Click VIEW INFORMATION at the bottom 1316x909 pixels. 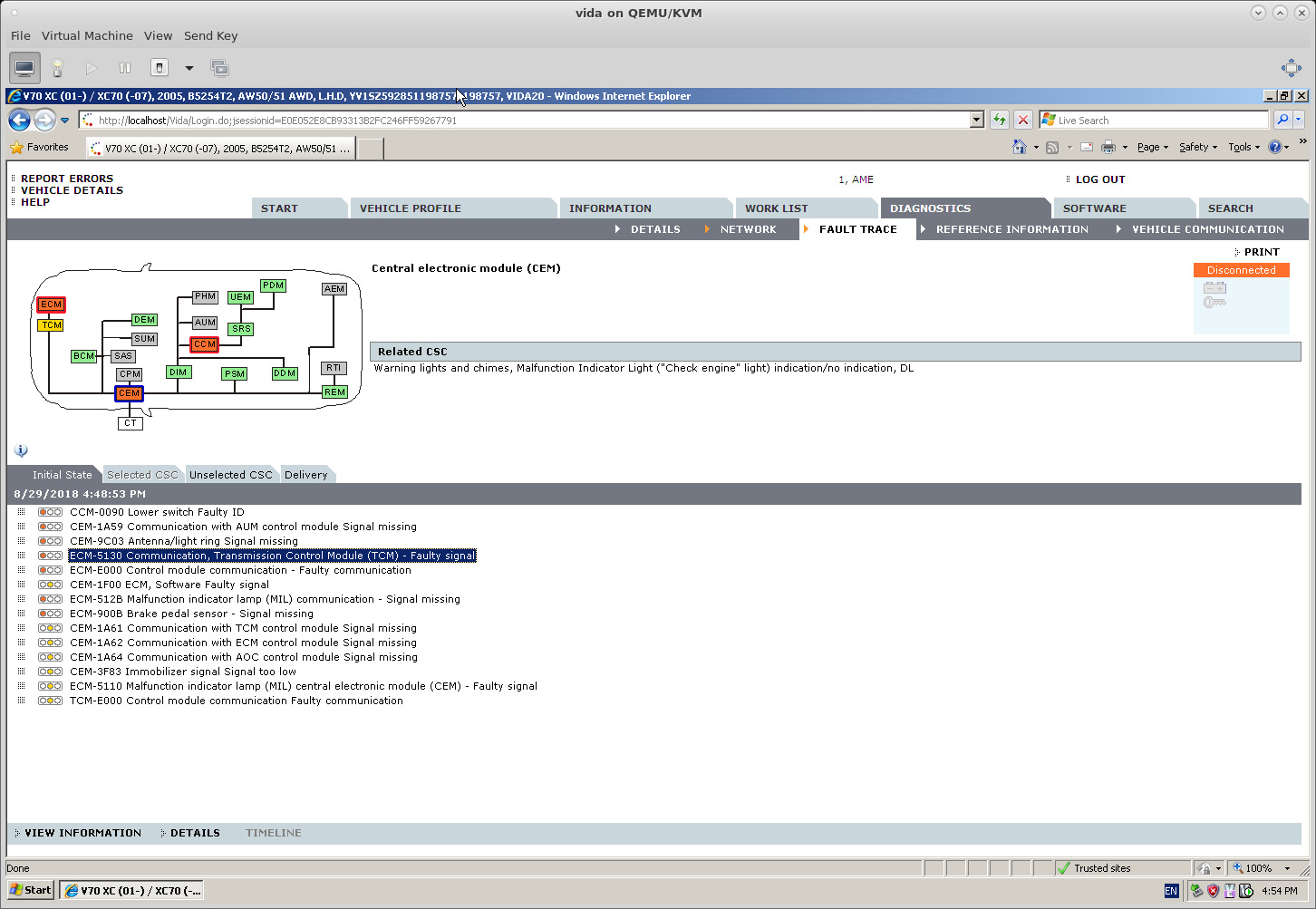coord(82,833)
